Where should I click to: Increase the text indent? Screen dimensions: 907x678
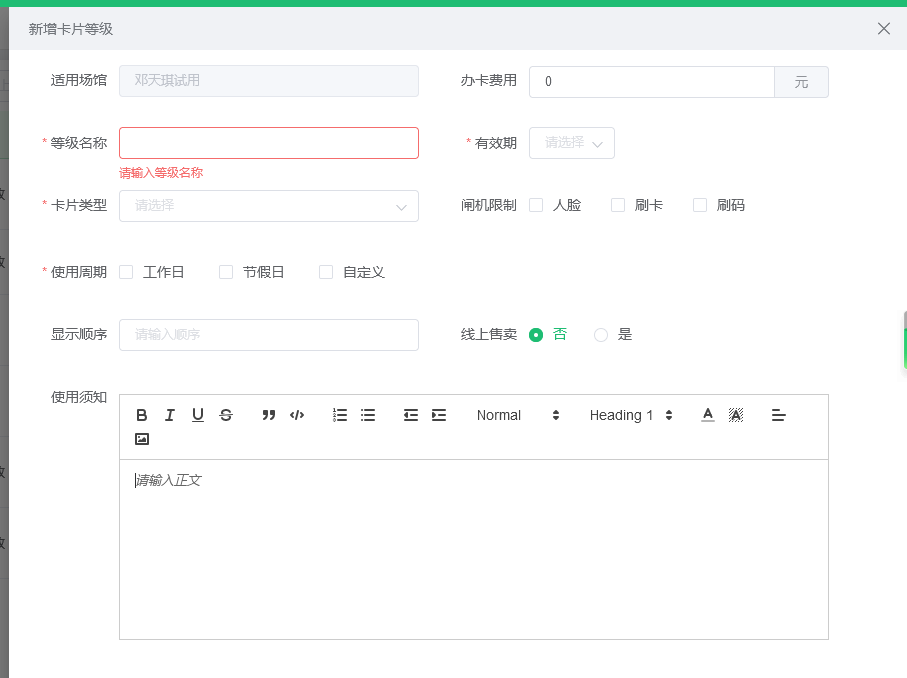438,415
